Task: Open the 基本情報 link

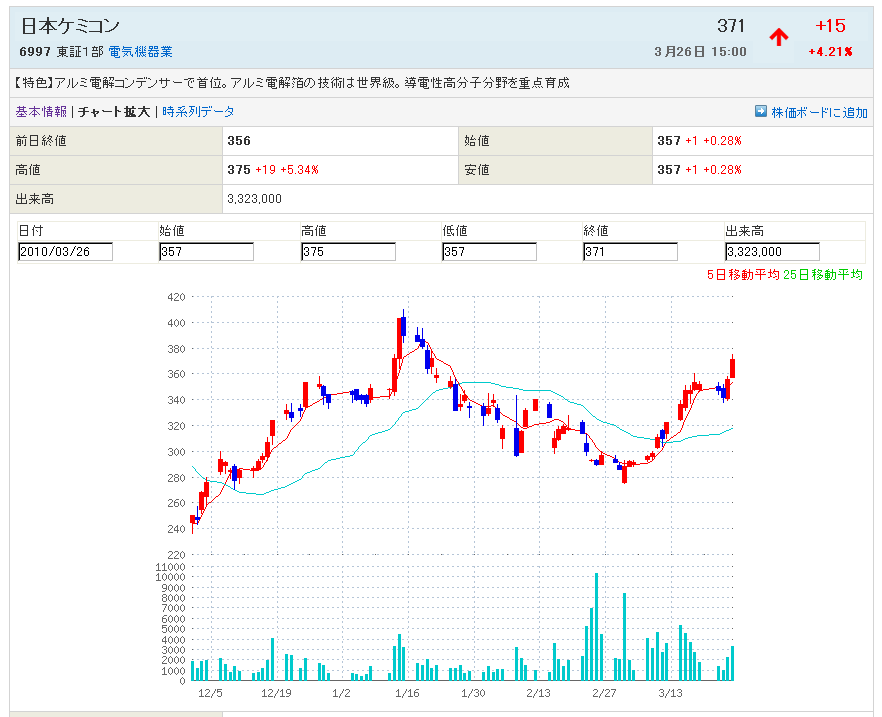Action: [x=41, y=111]
